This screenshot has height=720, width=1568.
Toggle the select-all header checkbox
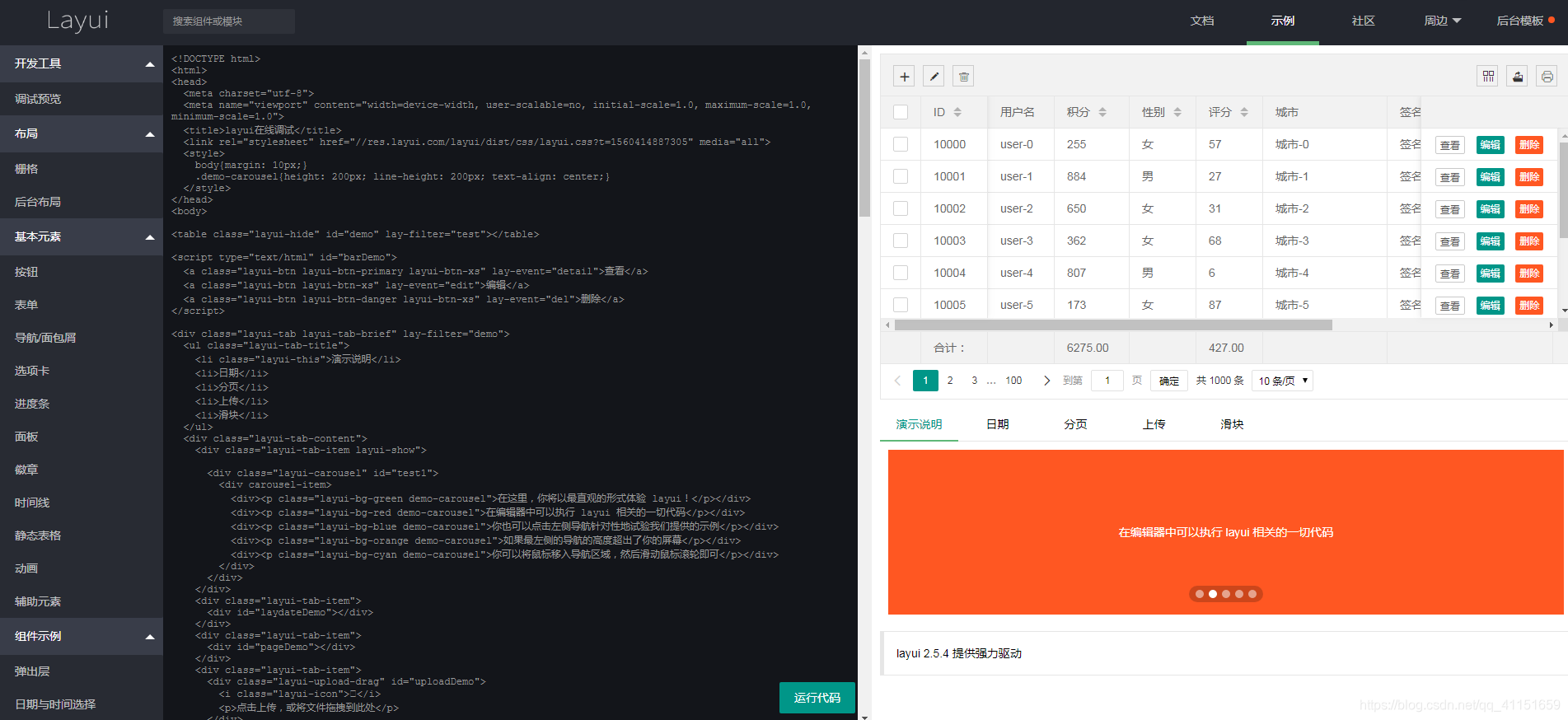901,112
